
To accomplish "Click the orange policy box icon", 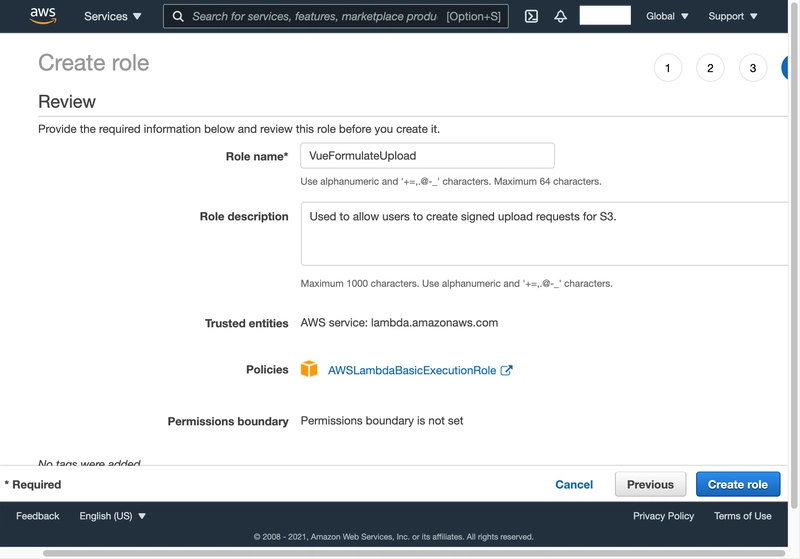I will pos(309,369).
